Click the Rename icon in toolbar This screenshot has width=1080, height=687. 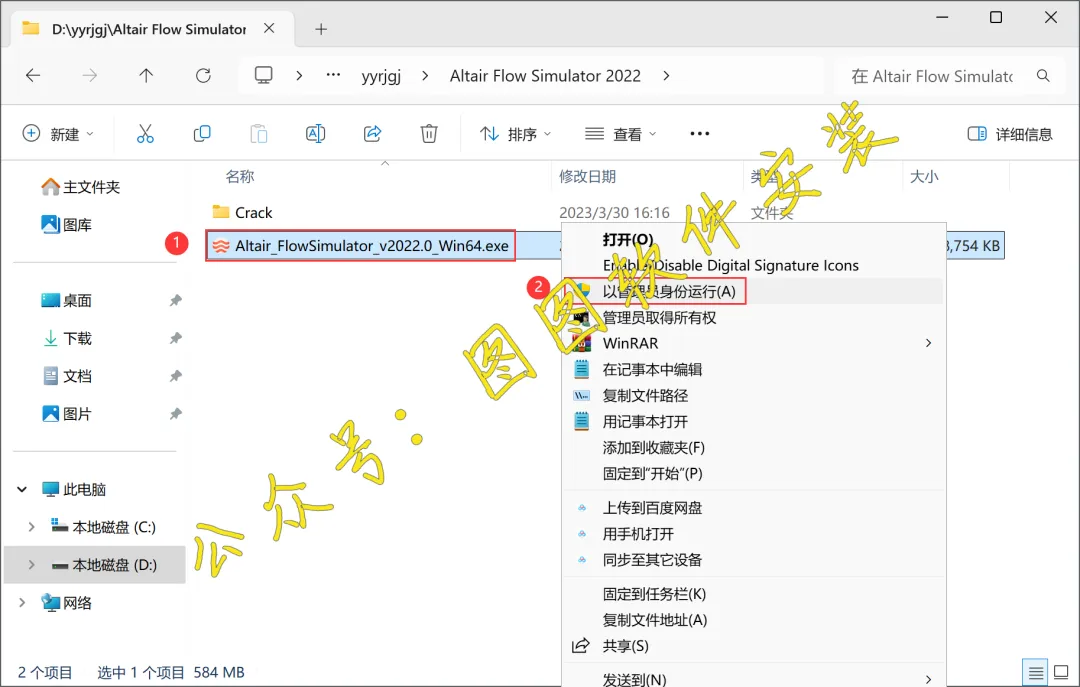click(x=315, y=134)
